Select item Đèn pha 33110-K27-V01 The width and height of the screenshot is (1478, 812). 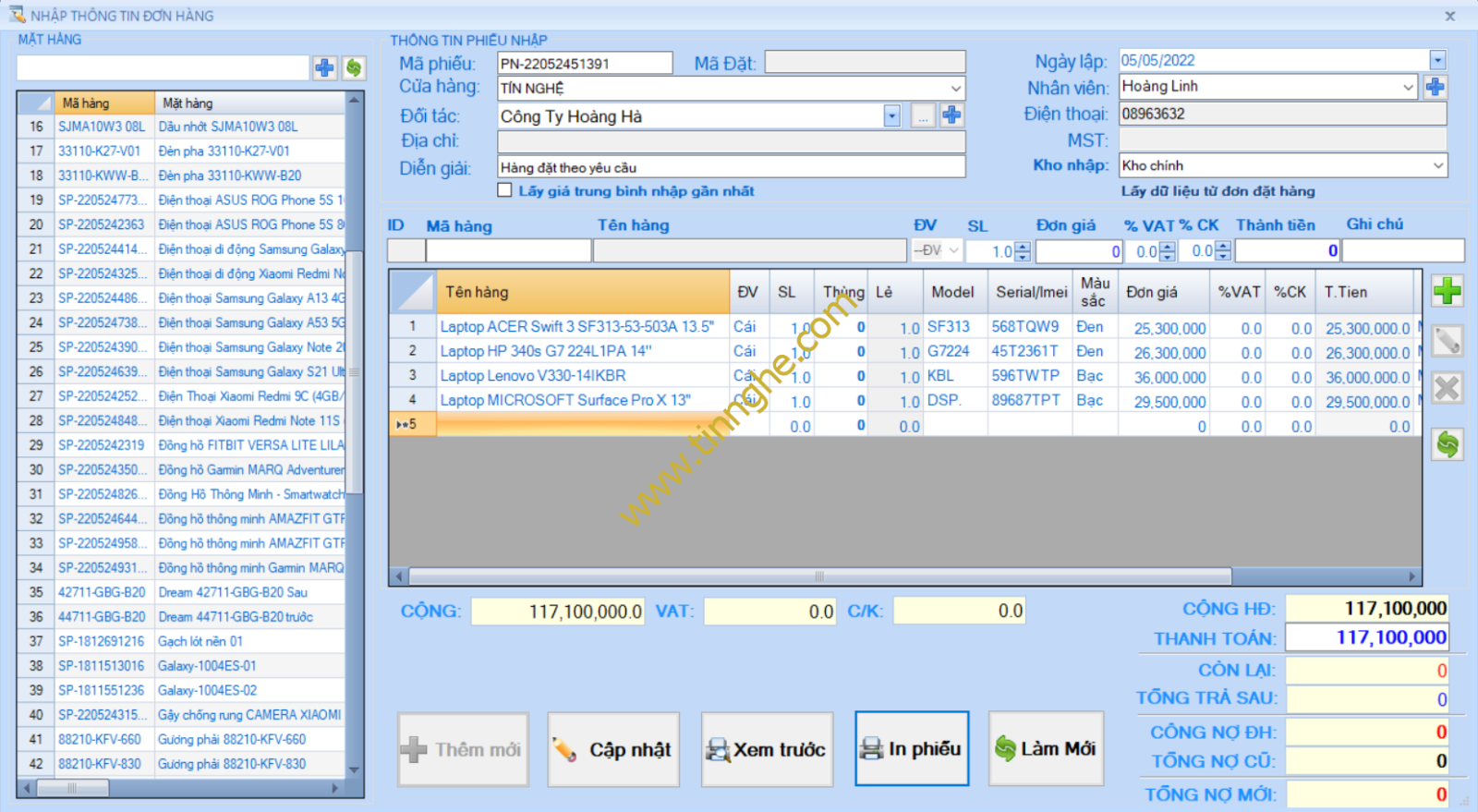tap(181, 151)
